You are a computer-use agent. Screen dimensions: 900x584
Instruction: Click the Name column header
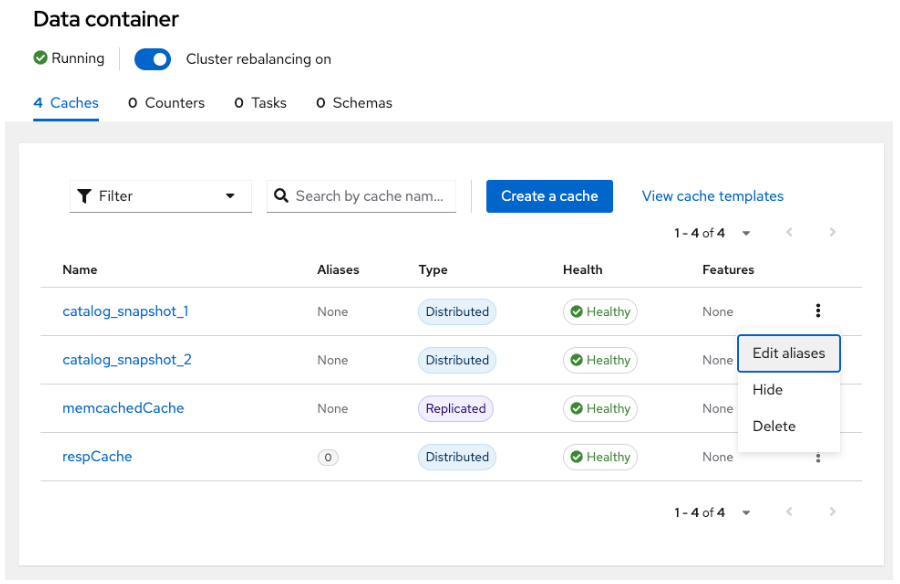80,270
